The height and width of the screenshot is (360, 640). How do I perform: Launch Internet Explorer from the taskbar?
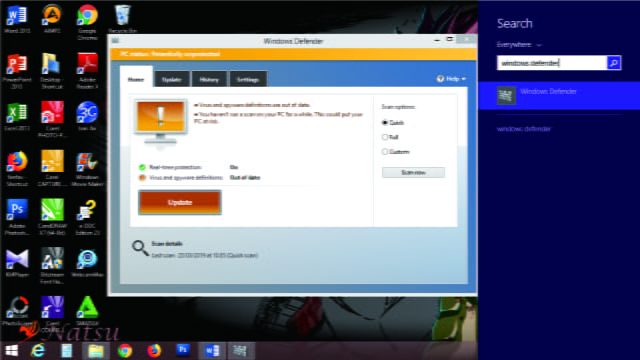38,351
